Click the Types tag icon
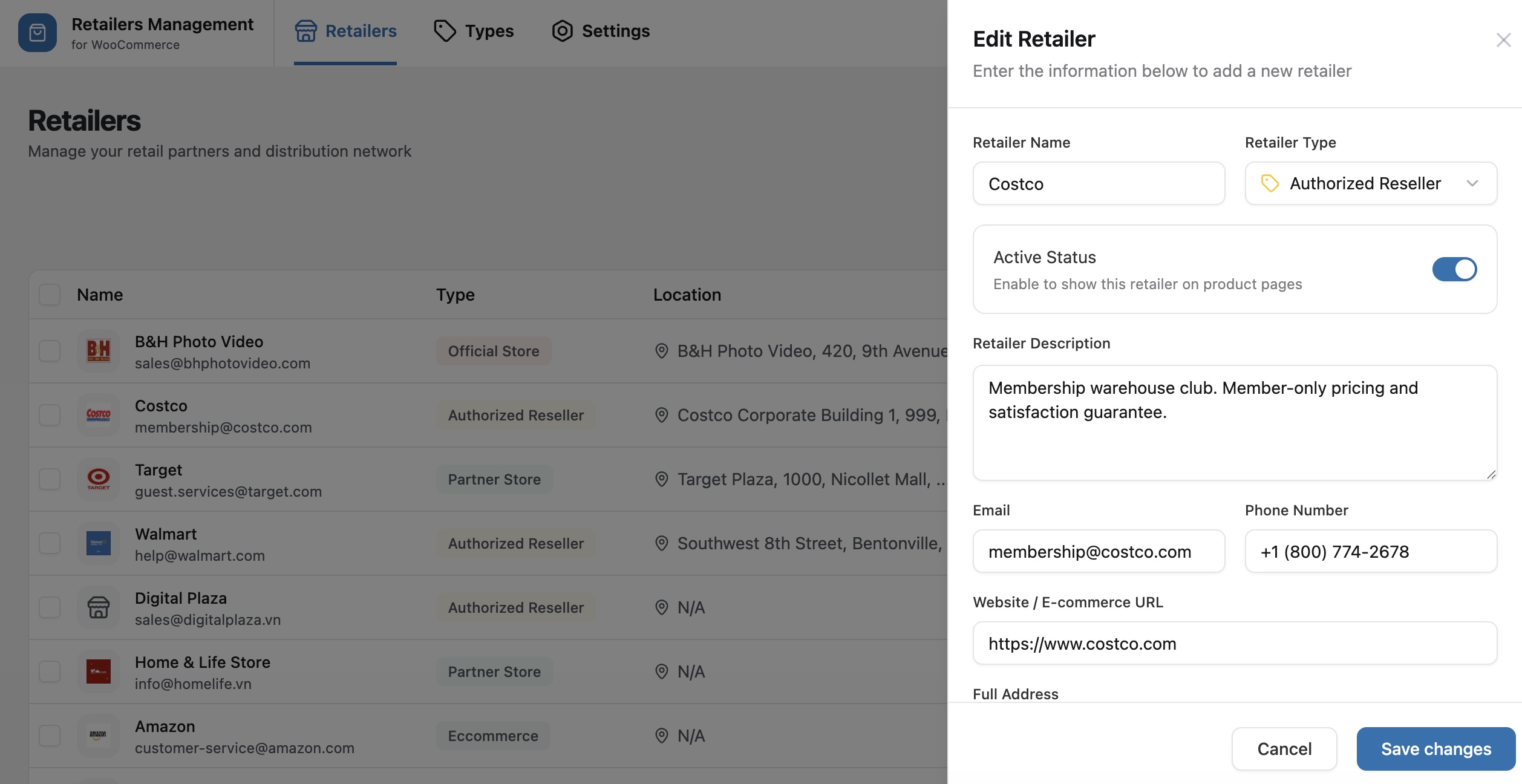The height and width of the screenshot is (784, 1522). (445, 30)
